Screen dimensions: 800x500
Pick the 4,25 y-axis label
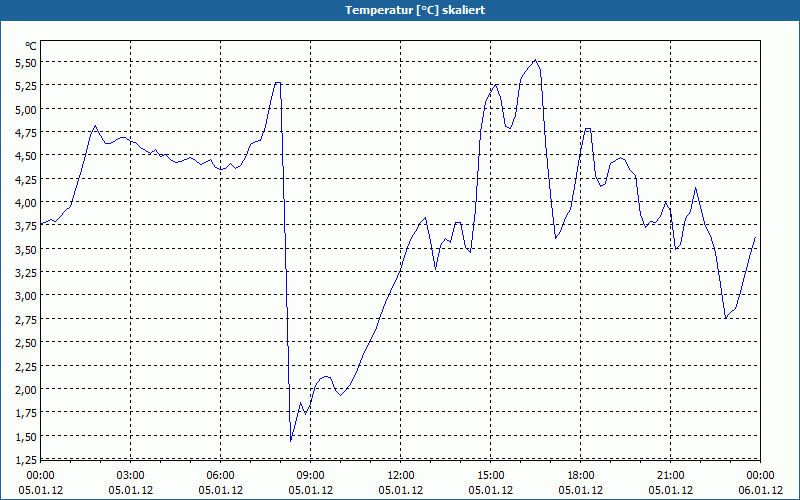click(26, 179)
